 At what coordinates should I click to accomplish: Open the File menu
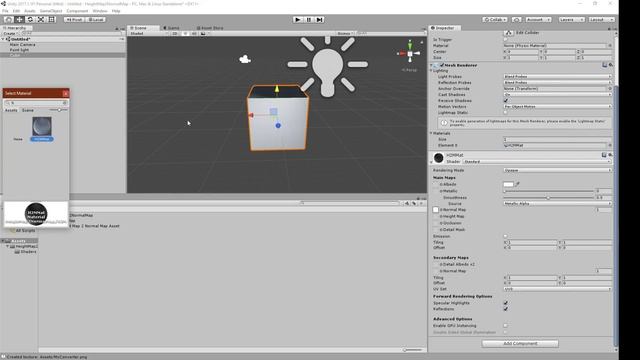click(5, 11)
